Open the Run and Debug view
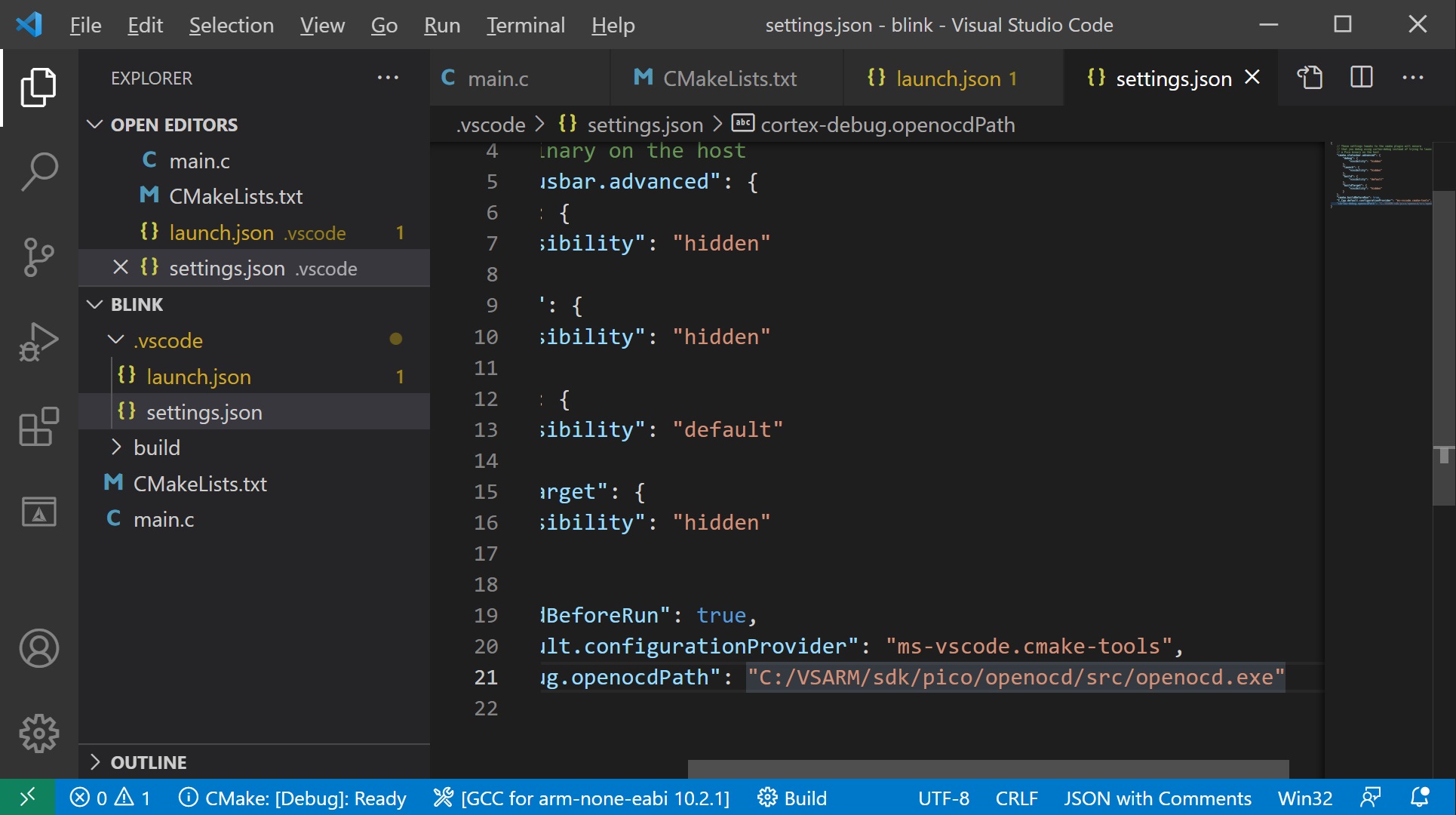The height and width of the screenshot is (815, 1456). [38, 342]
